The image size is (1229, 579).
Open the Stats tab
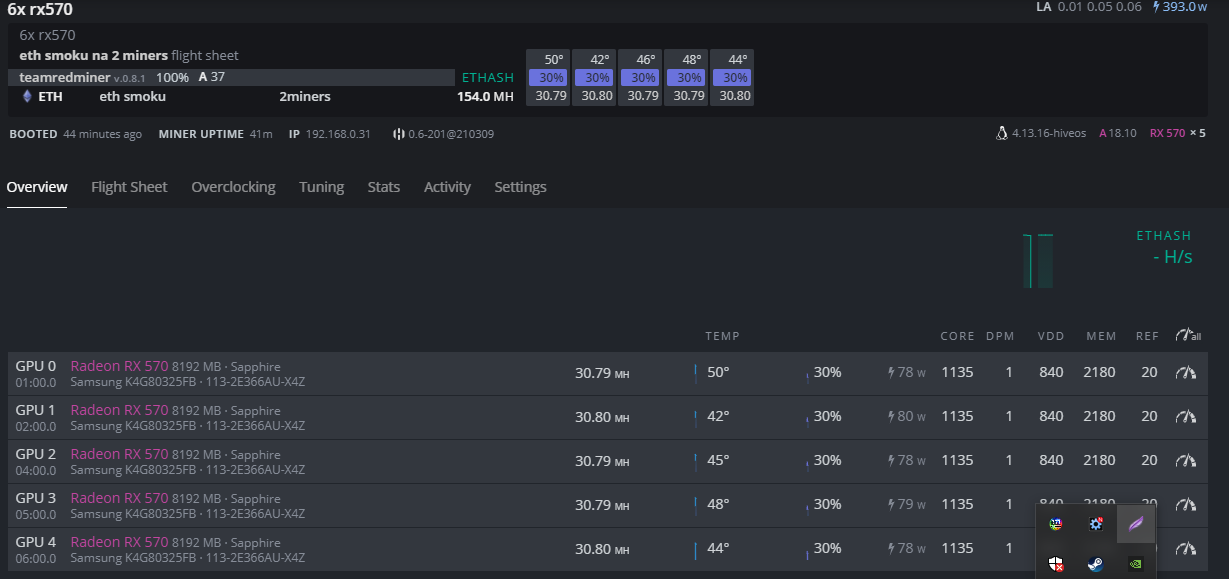(x=383, y=187)
